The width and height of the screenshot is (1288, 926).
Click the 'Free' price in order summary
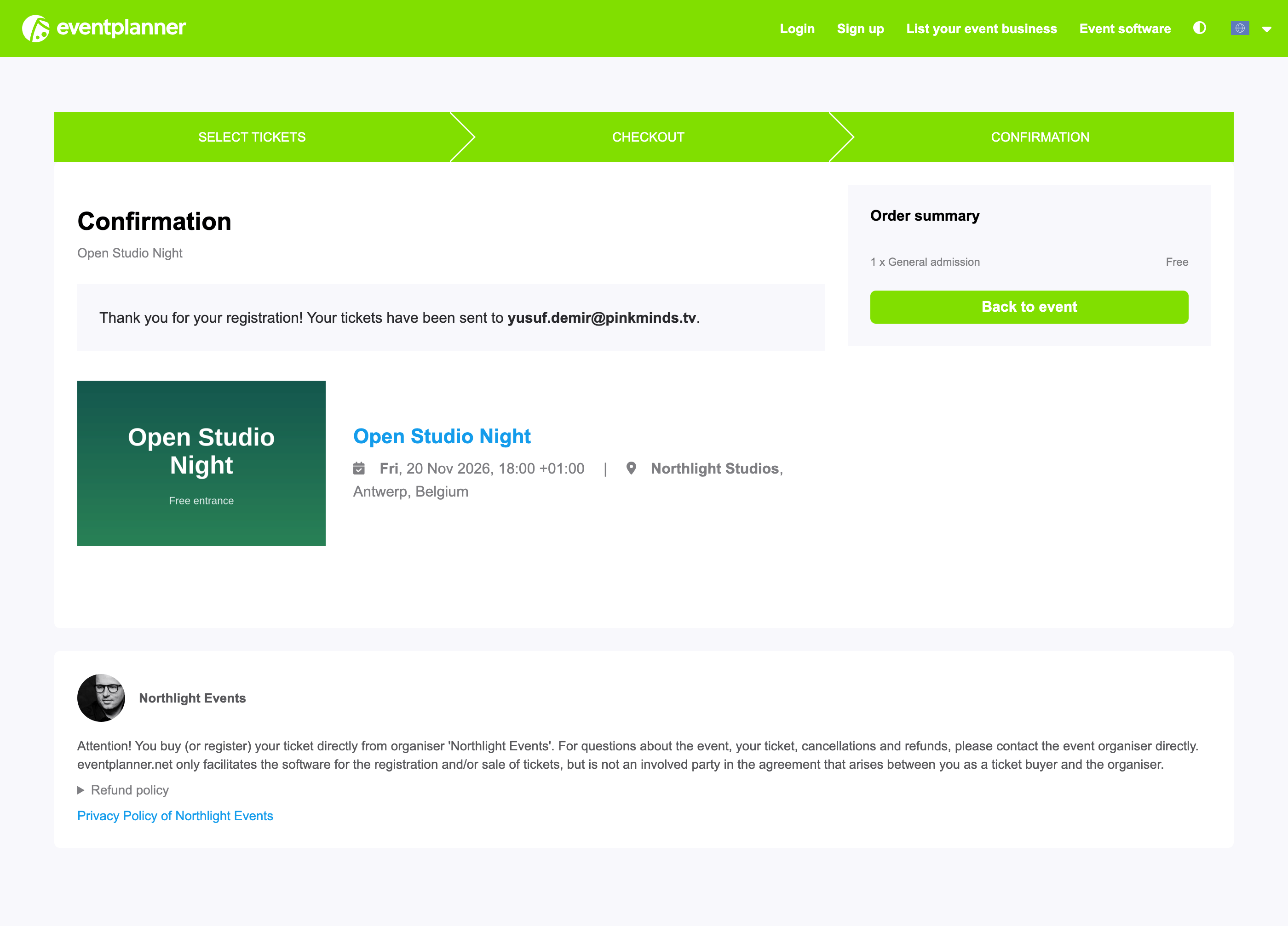click(1177, 262)
